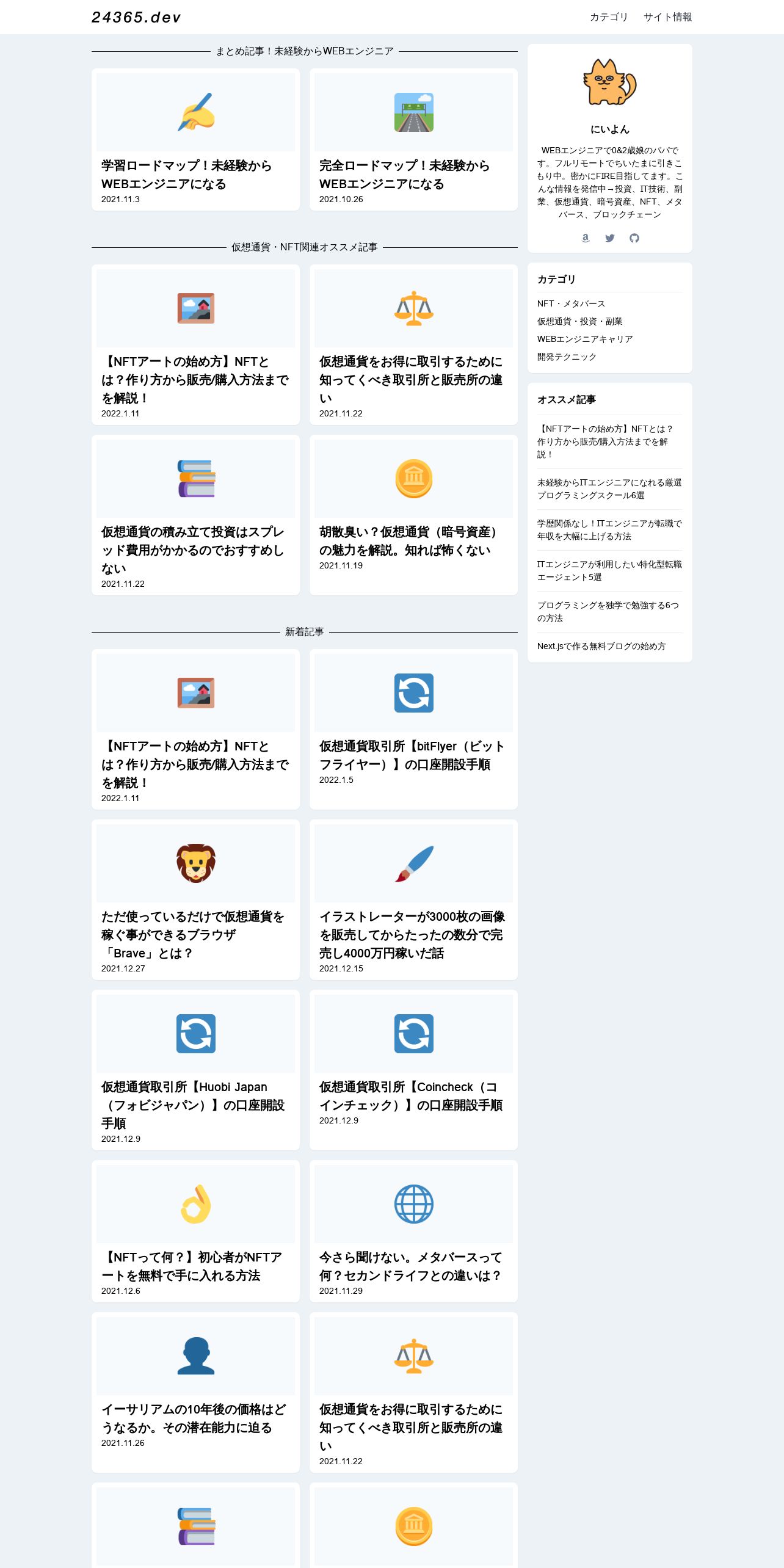Go to 24365.dev site home logo
The width and height of the screenshot is (784, 1568).
point(136,17)
